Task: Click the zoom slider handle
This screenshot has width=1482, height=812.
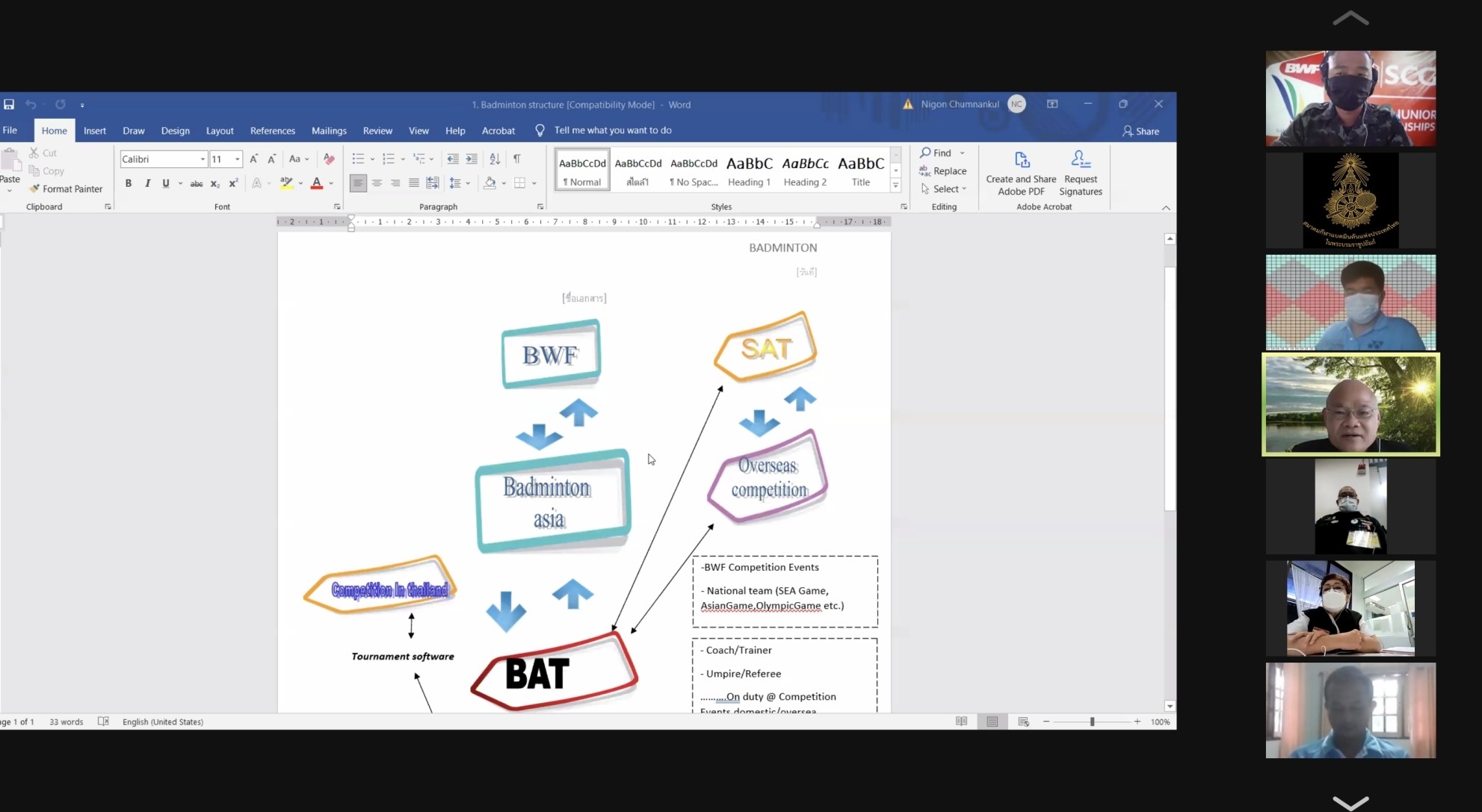Action: pos(1092,722)
